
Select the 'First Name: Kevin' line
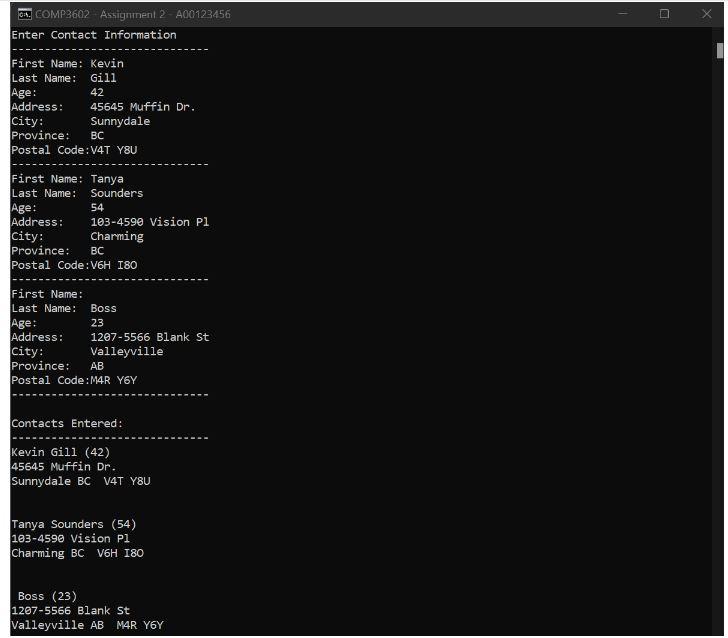pos(67,64)
